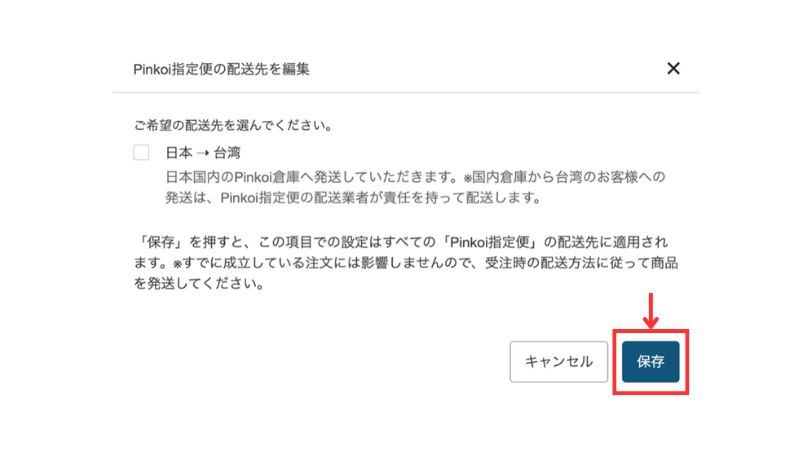812x457 pixels.
Task: Click the dialog title Pinkoi指定便の配送先を編集
Action: 221,69
